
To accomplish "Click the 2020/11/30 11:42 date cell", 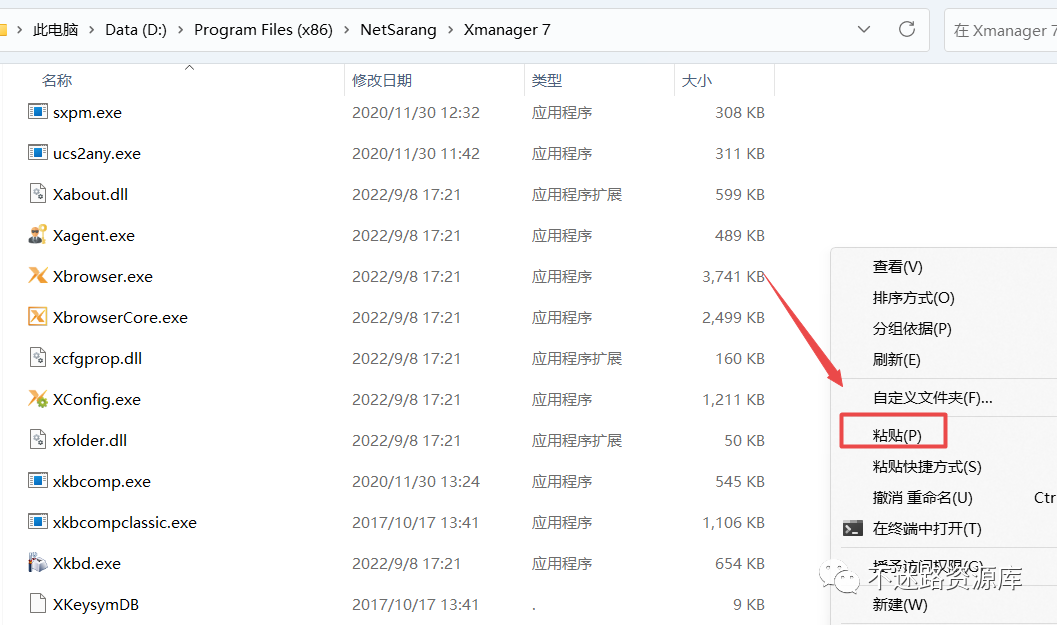I will point(416,154).
